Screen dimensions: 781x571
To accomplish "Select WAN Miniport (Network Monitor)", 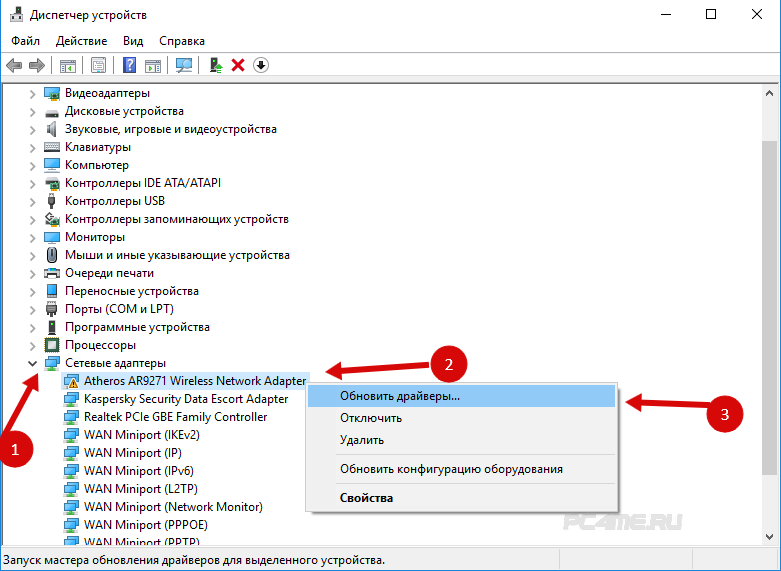I will 173,507.
